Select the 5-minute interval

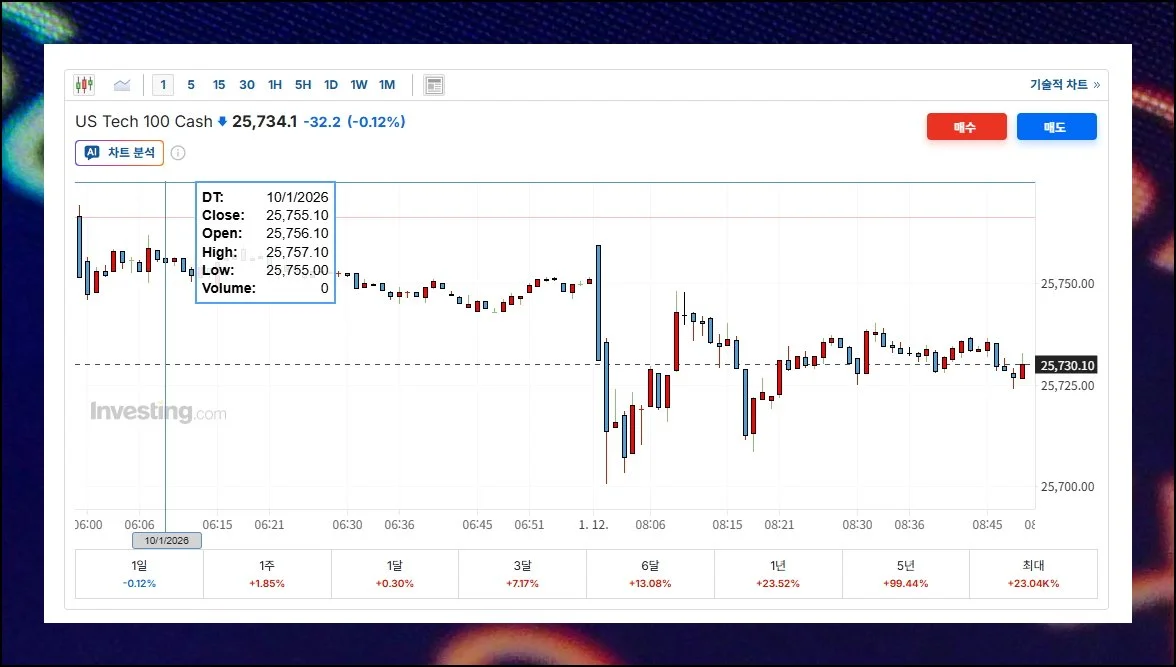pos(191,85)
